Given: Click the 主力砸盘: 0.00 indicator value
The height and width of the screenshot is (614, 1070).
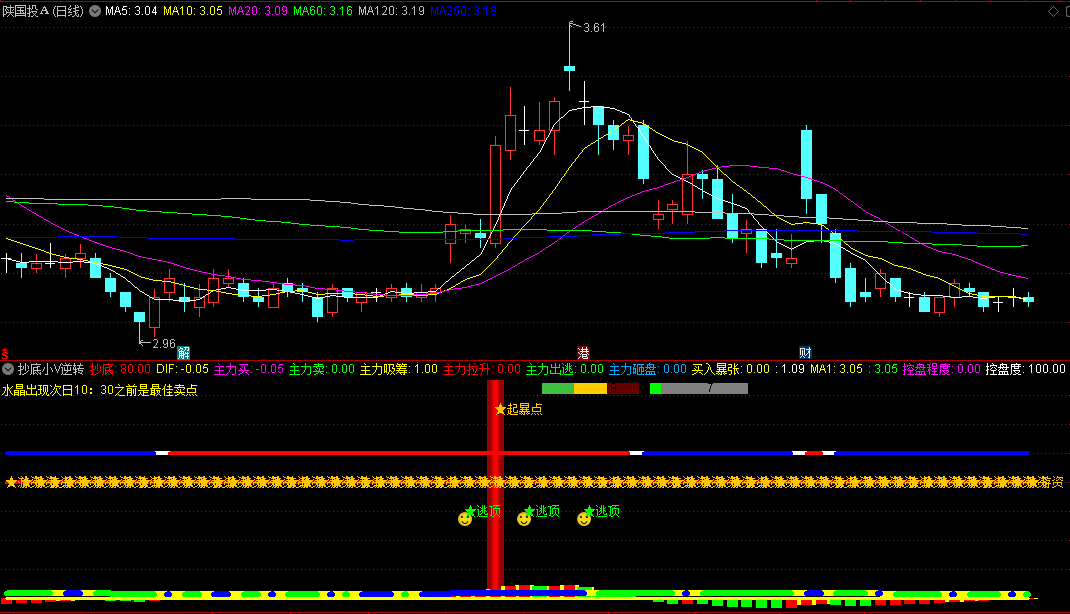Looking at the screenshot, I should point(648,369).
